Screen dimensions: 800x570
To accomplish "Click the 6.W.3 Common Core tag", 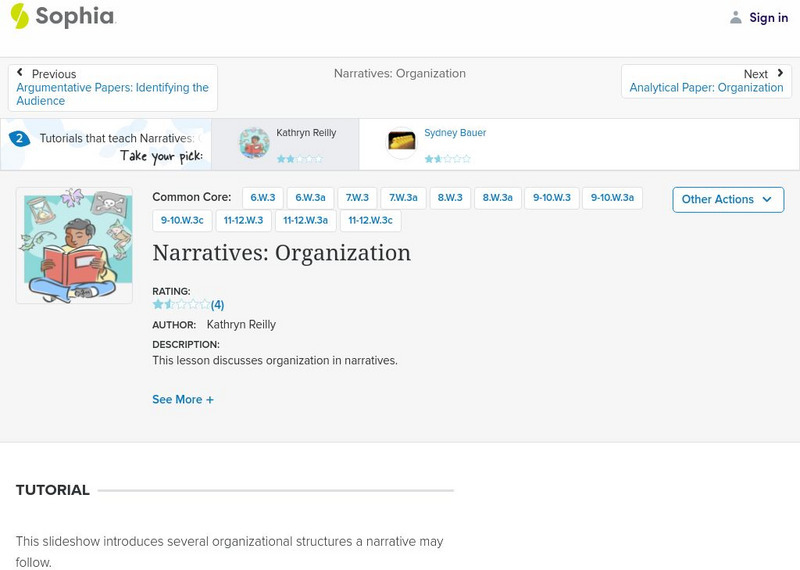I will click(263, 198).
